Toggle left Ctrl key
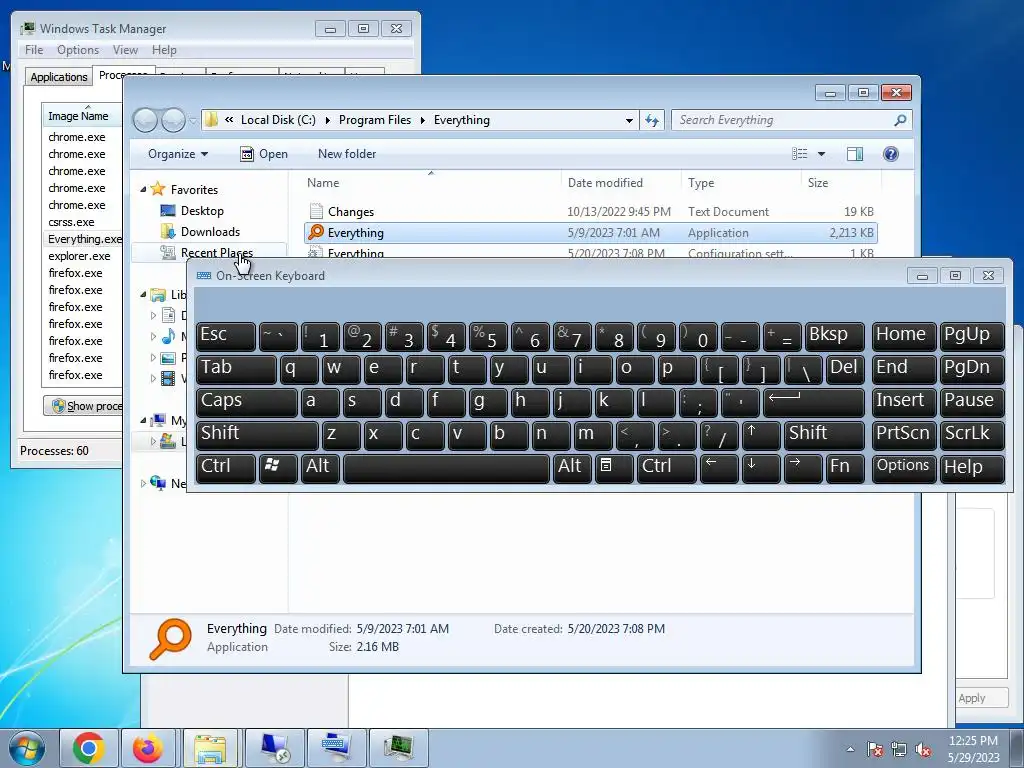This screenshot has width=1024, height=768. 225,468
